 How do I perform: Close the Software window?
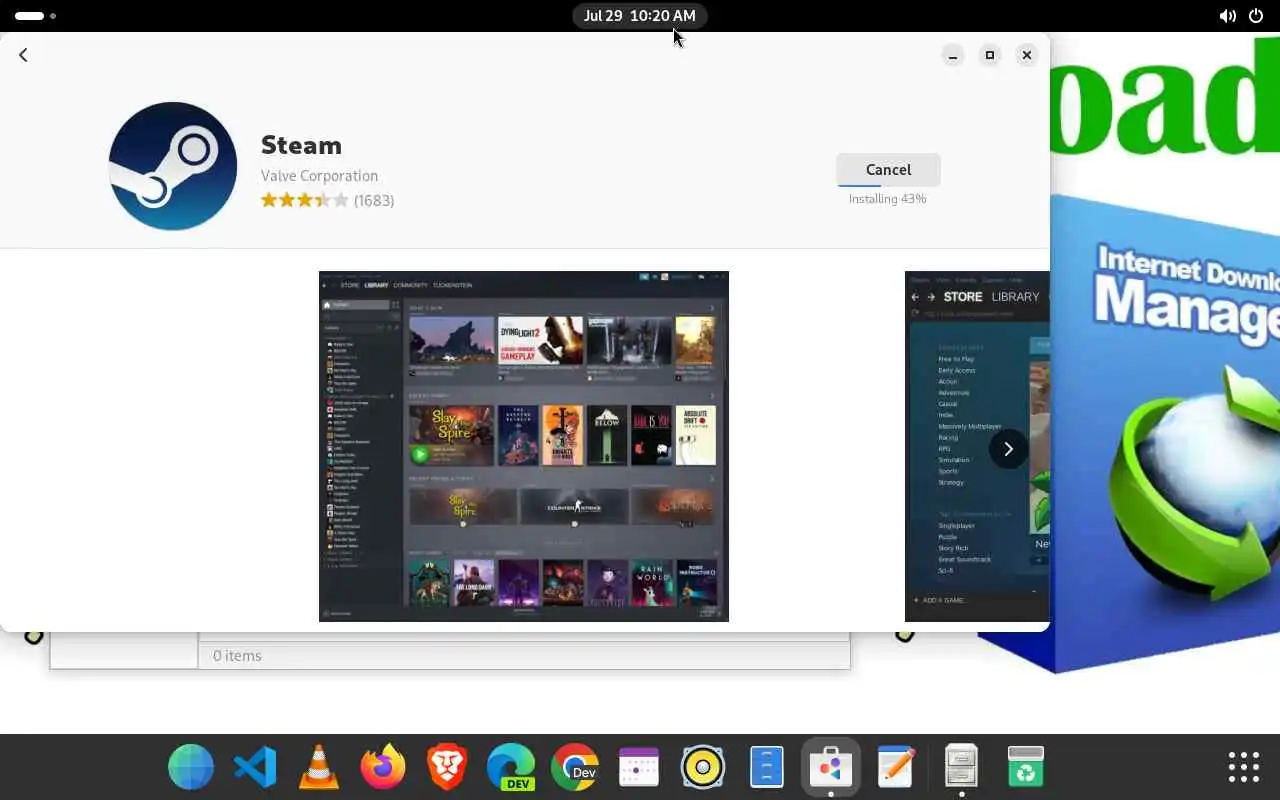pos(1027,55)
